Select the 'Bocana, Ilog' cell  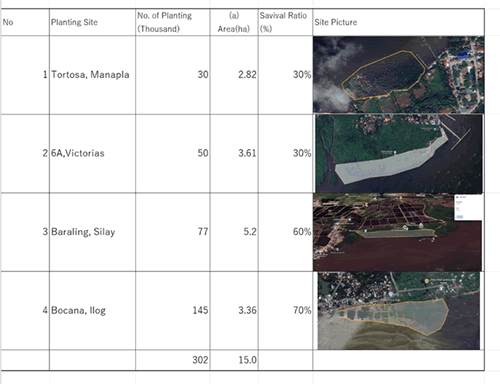(x=92, y=310)
